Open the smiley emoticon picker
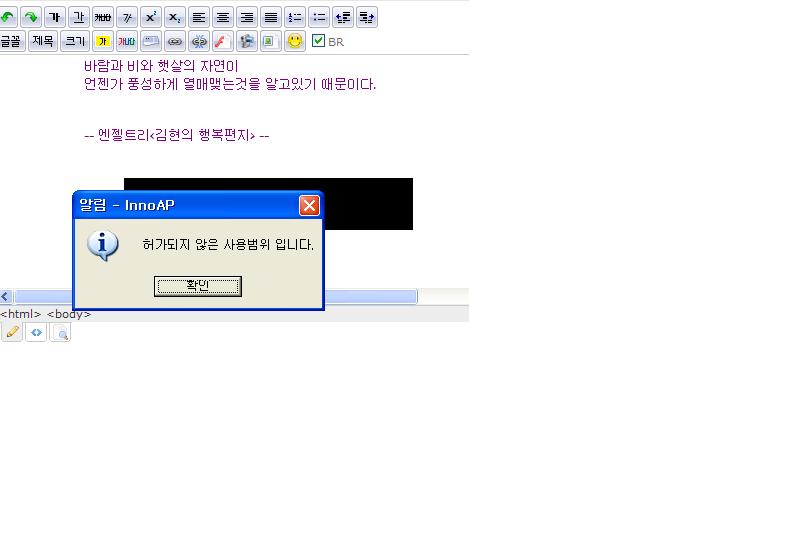This screenshot has height=549, width=803. coord(295,41)
